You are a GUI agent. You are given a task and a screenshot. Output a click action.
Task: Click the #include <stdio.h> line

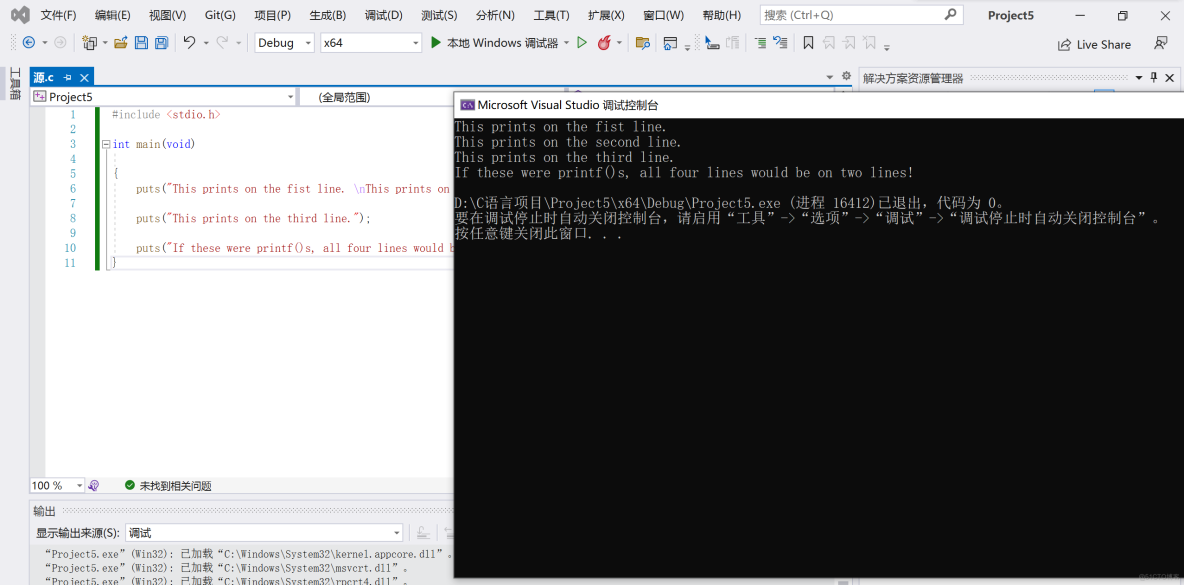[x=166, y=114]
